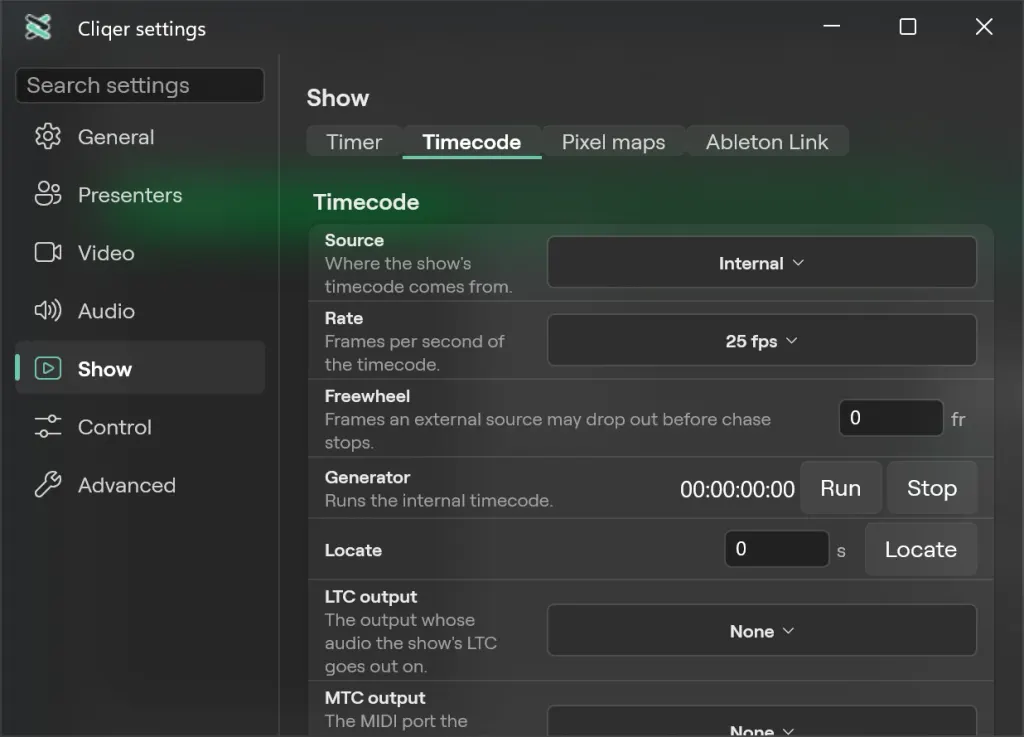
Task: Go to Video settings
Action: [140, 253]
